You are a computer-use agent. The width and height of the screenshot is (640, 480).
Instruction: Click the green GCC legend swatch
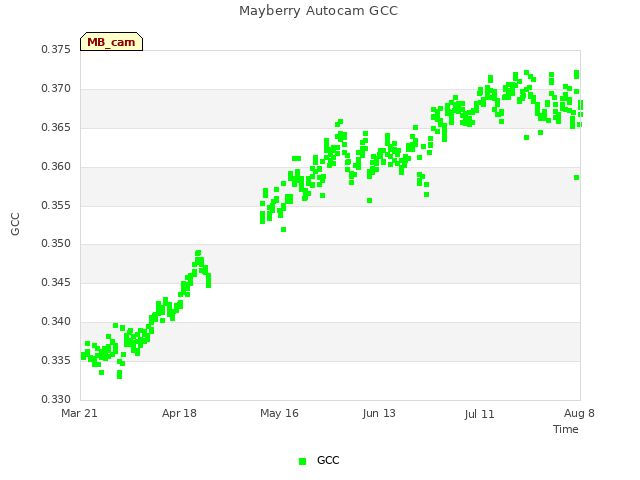tap(302, 461)
